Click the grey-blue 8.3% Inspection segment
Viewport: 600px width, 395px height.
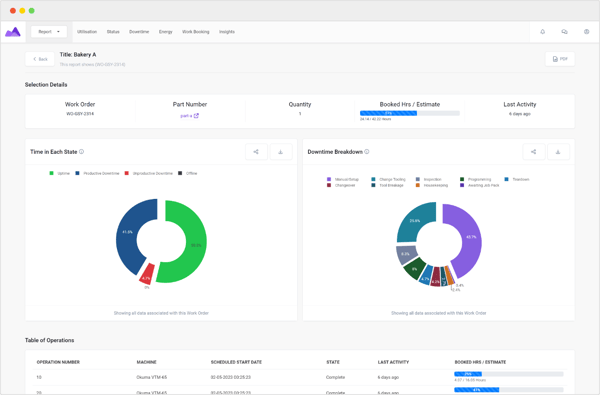406,254
